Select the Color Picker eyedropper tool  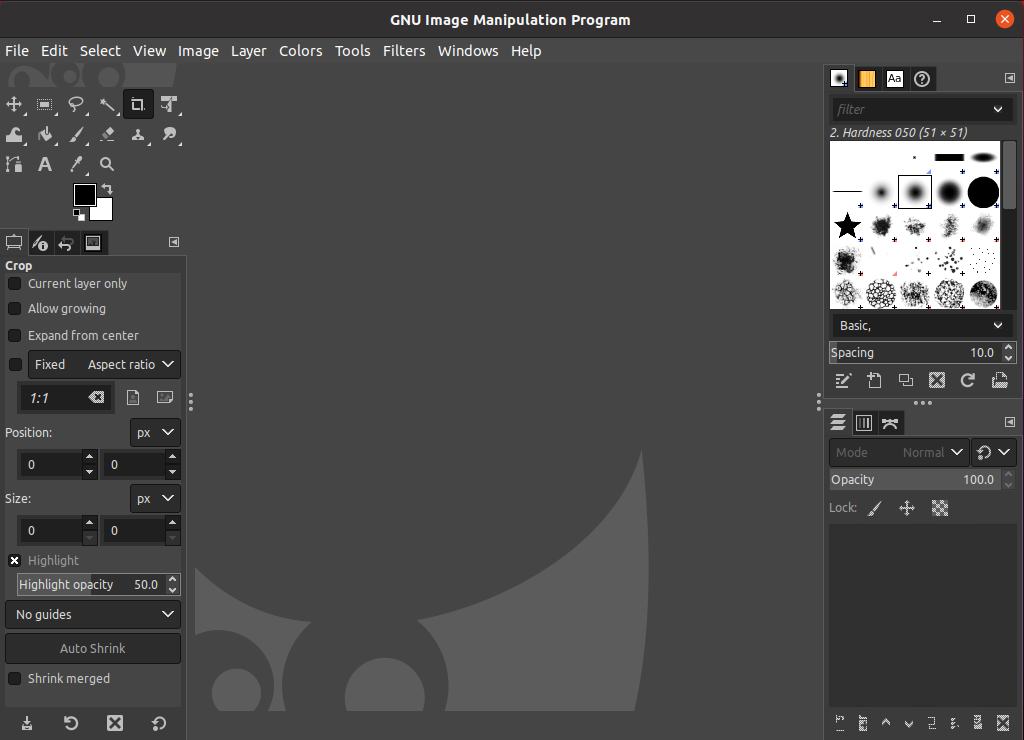coord(76,164)
